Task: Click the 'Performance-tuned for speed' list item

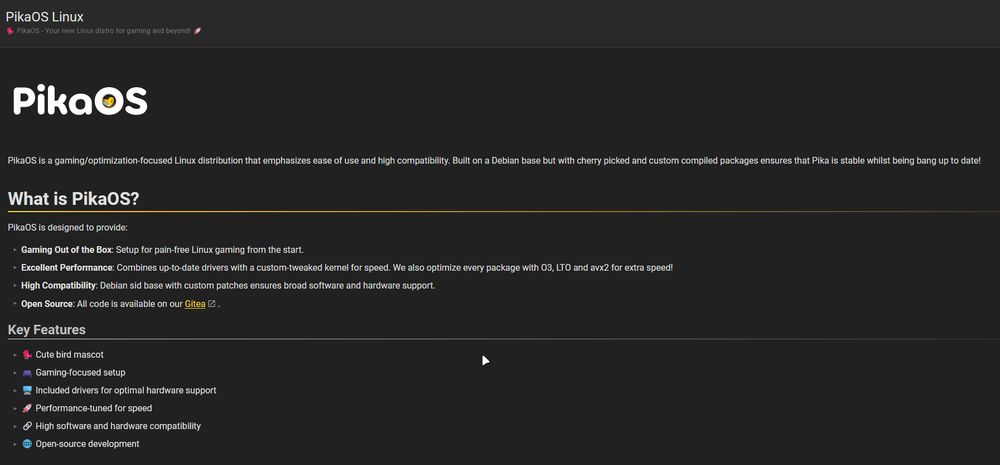Action: tap(94, 408)
